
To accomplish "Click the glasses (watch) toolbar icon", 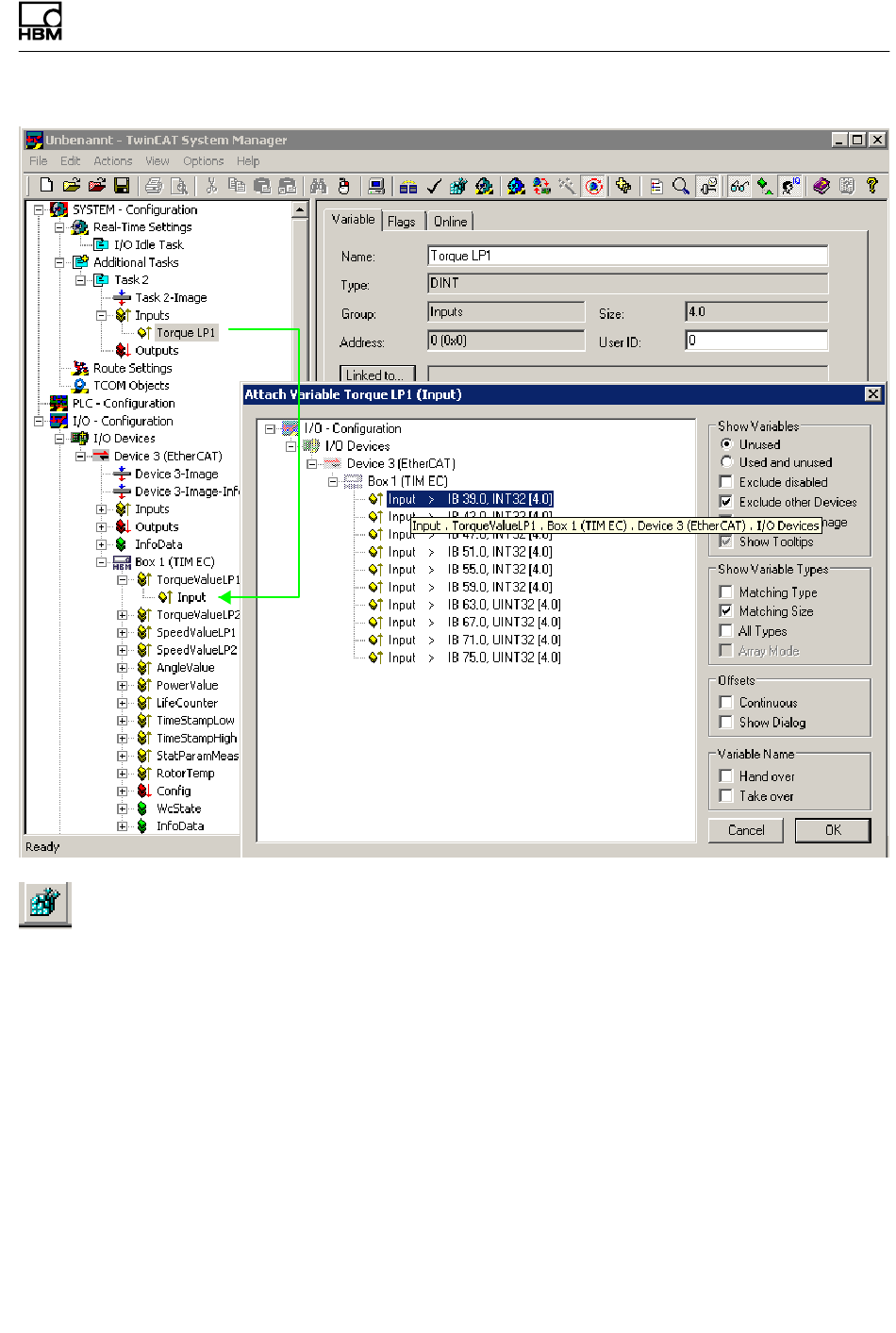I will coord(738,186).
